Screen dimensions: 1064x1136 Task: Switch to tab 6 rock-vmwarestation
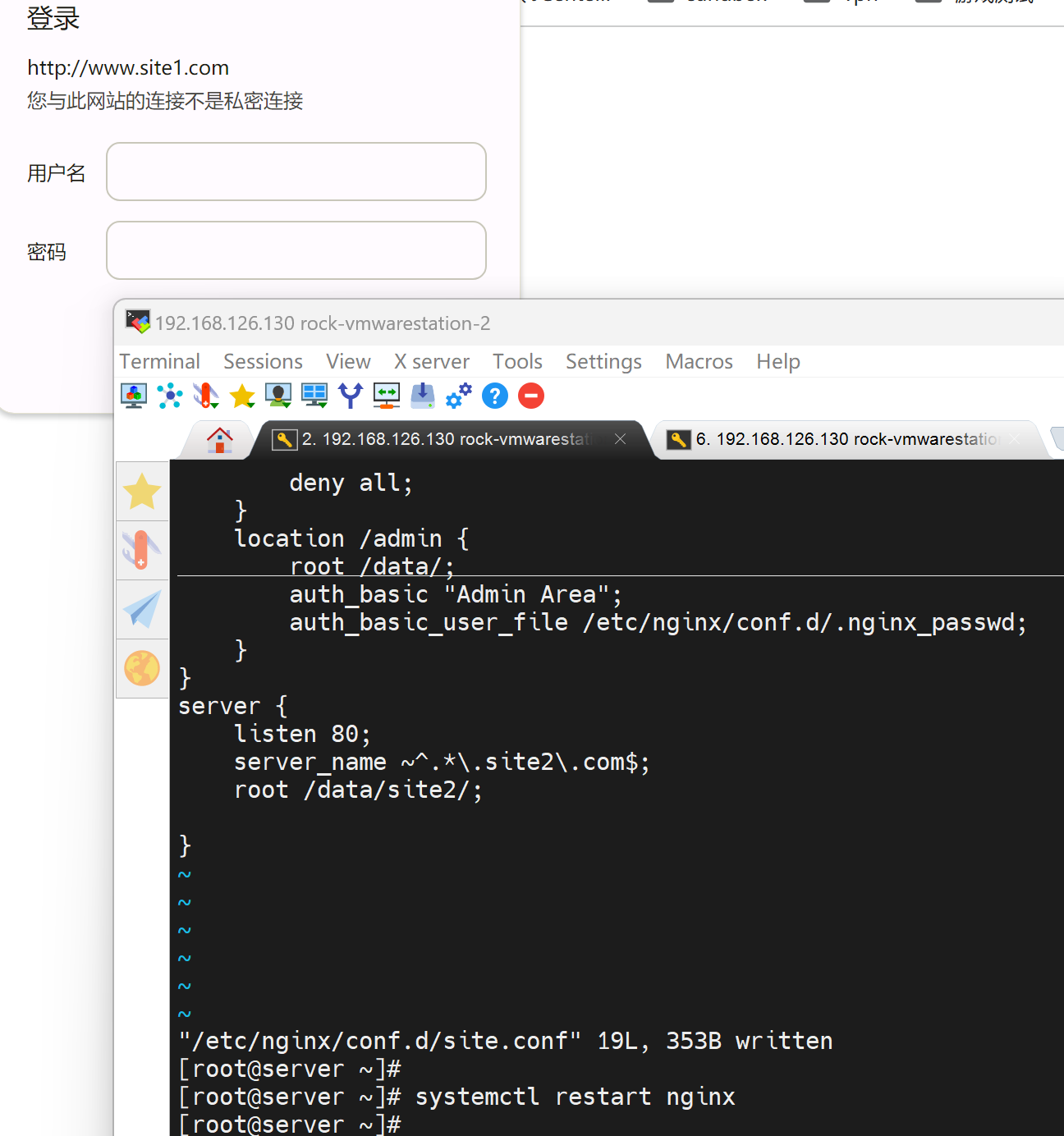pos(846,439)
